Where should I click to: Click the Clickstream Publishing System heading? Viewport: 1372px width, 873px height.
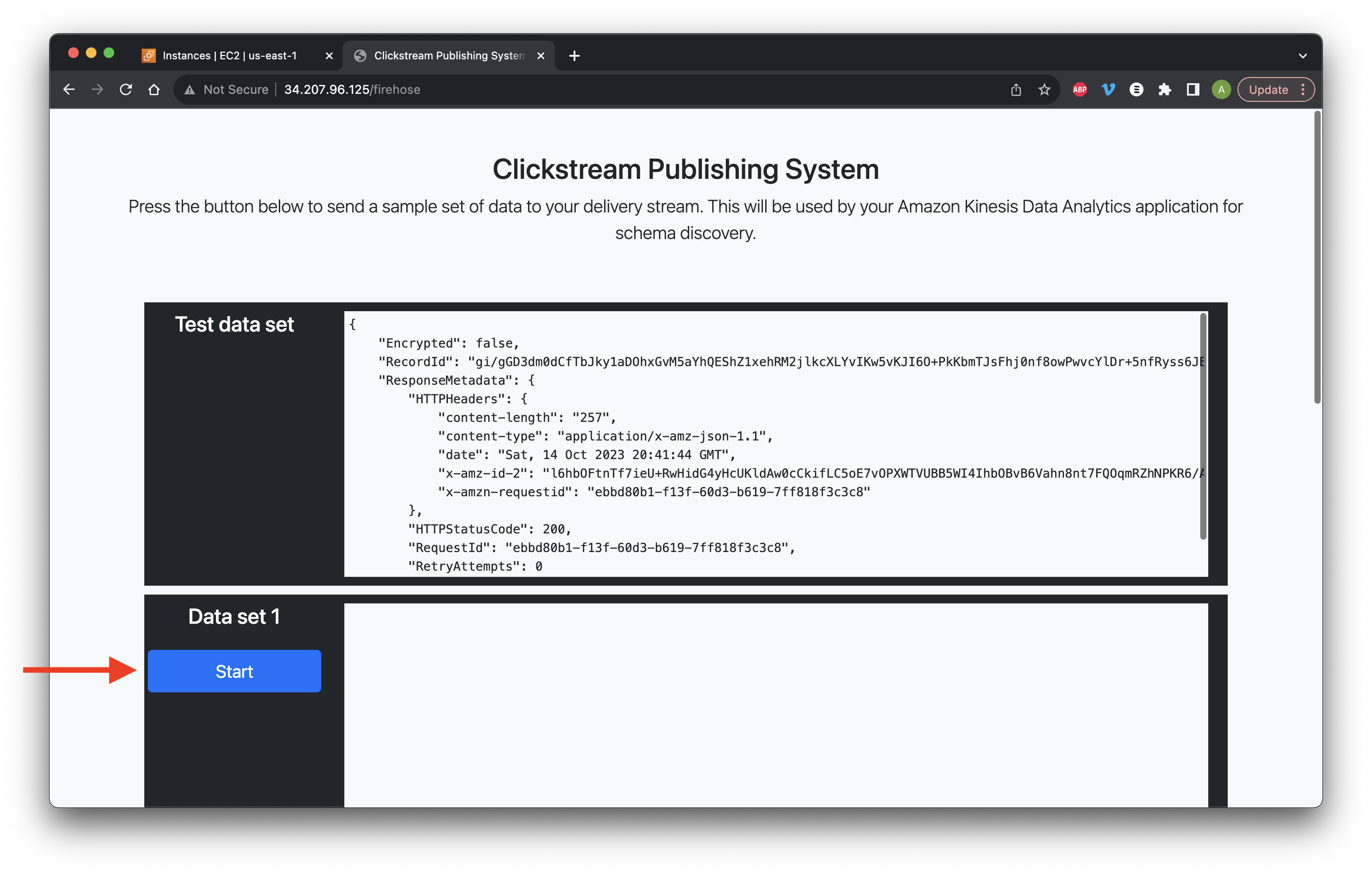686,169
